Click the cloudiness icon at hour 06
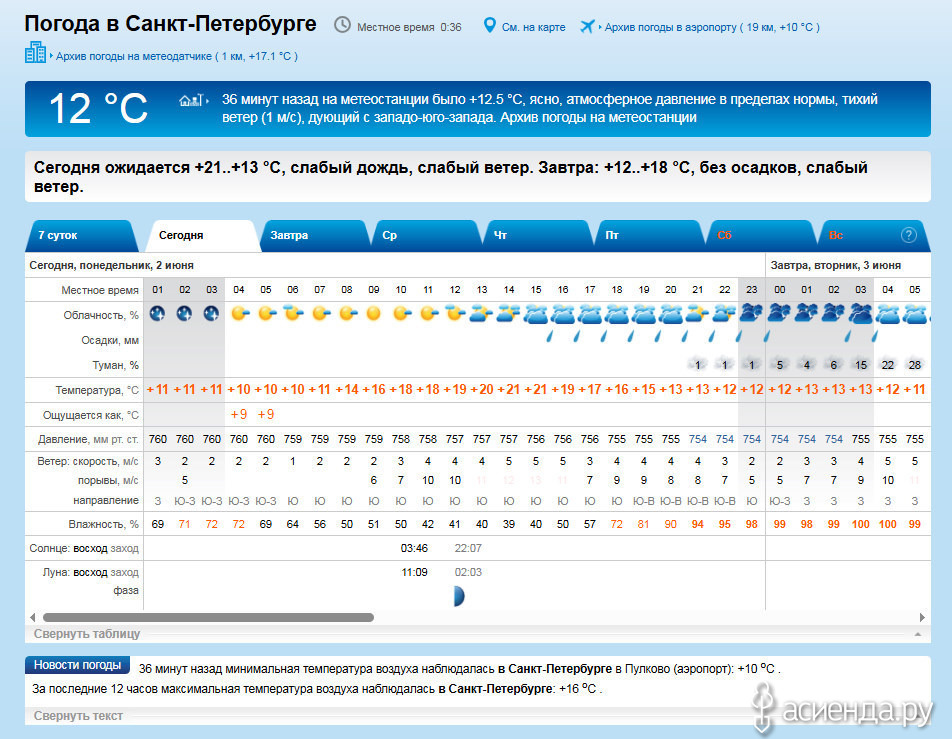The width and height of the screenshot is (952, 739). [x=293, y=313]
